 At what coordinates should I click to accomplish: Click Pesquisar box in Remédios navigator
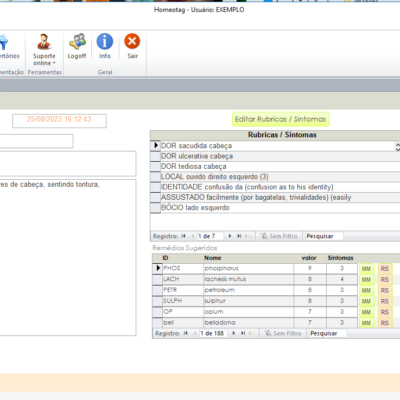[328, 333]
